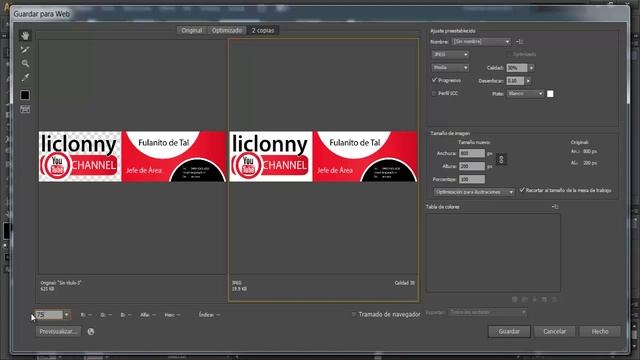The width and height of the screenshot is (640, 360).
Task: Select the original image preview pane
Action: [x=132, y=157]
